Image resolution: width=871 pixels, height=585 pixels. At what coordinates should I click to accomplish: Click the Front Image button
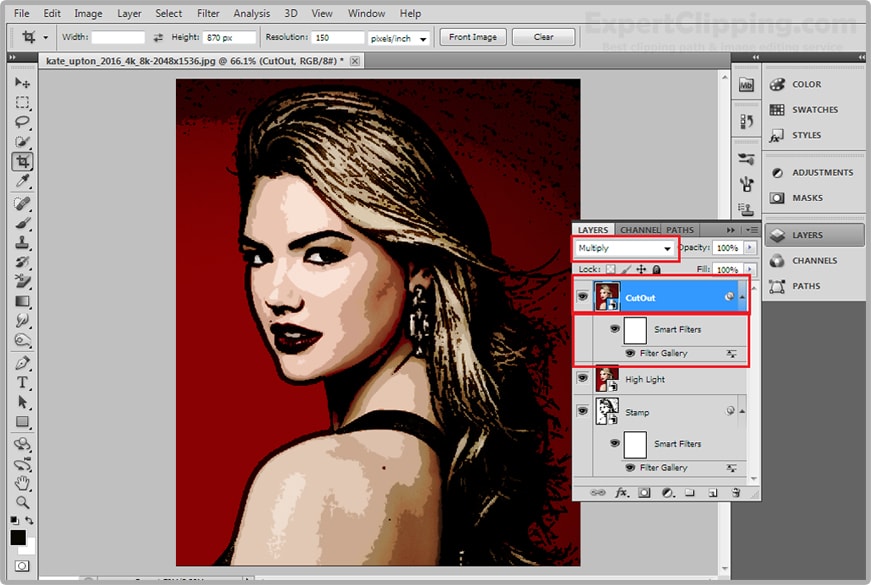tap(473, 37)
